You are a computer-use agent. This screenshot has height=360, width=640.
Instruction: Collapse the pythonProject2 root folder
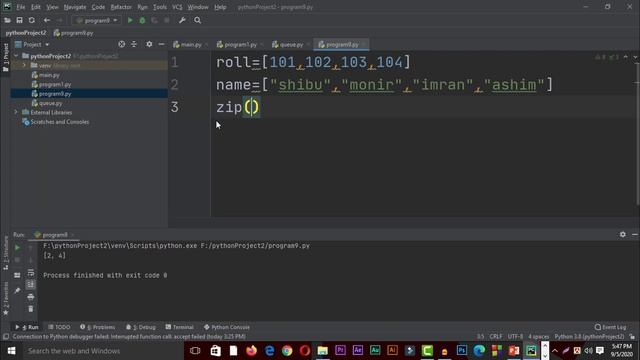pos(16,56)
